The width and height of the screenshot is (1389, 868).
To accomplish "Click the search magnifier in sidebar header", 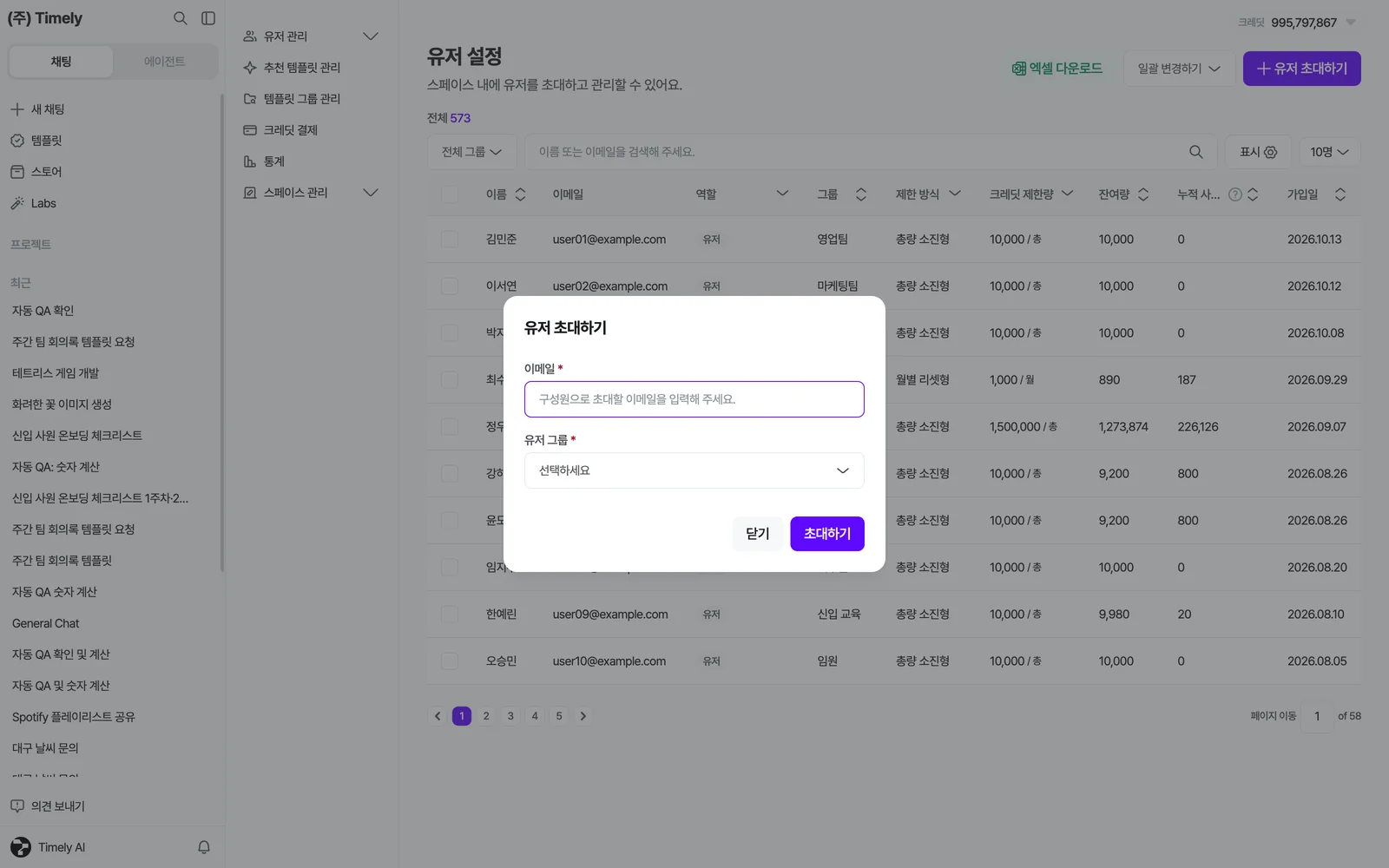I will (x=180, y=18).
